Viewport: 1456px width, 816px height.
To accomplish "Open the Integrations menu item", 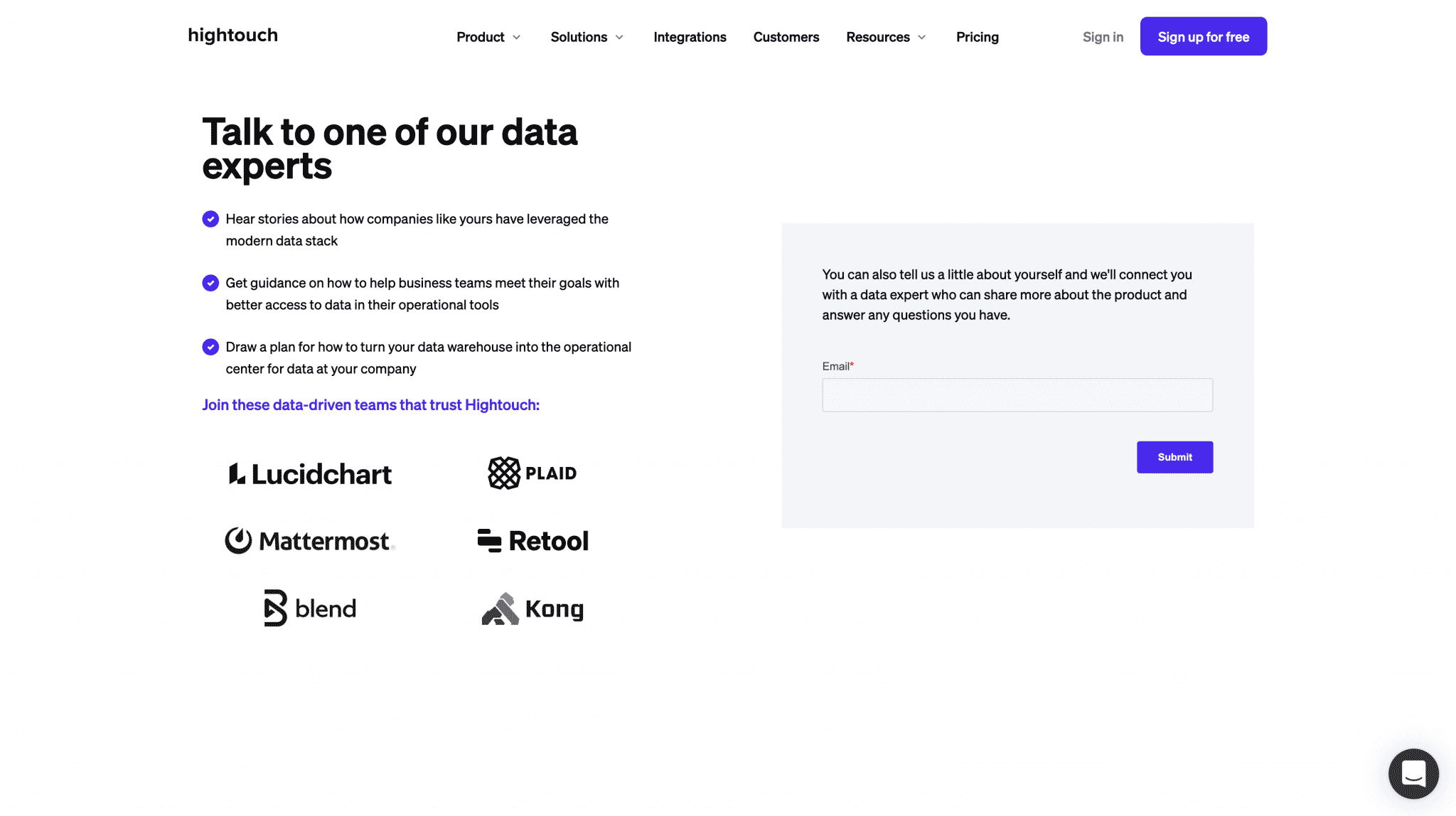I will 690,36.
